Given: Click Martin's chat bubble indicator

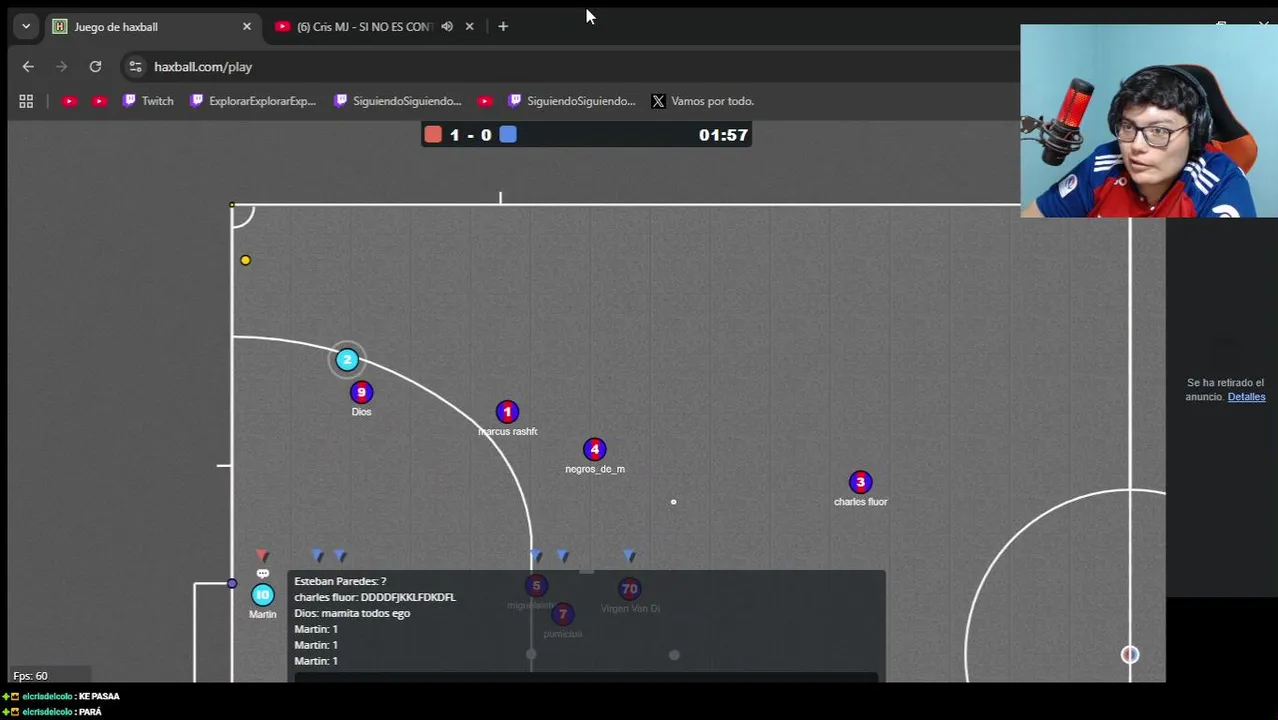Looking at the screenshot, I should 262,573.
